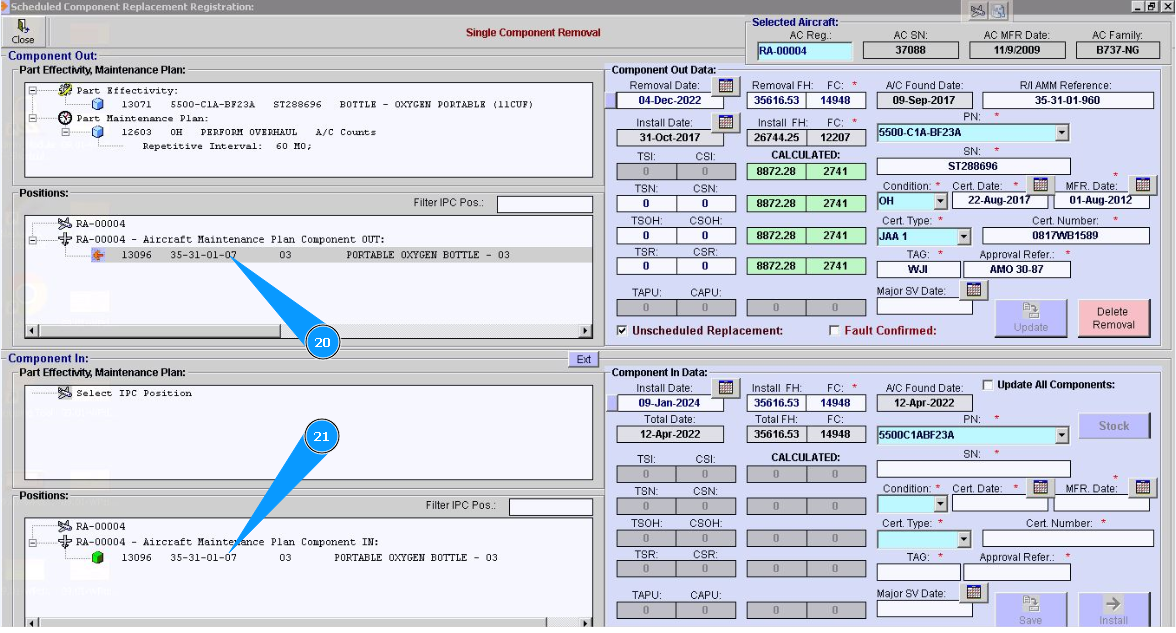
Task: Select the blue cube icon for task 12603
Action: coord(98,132)
